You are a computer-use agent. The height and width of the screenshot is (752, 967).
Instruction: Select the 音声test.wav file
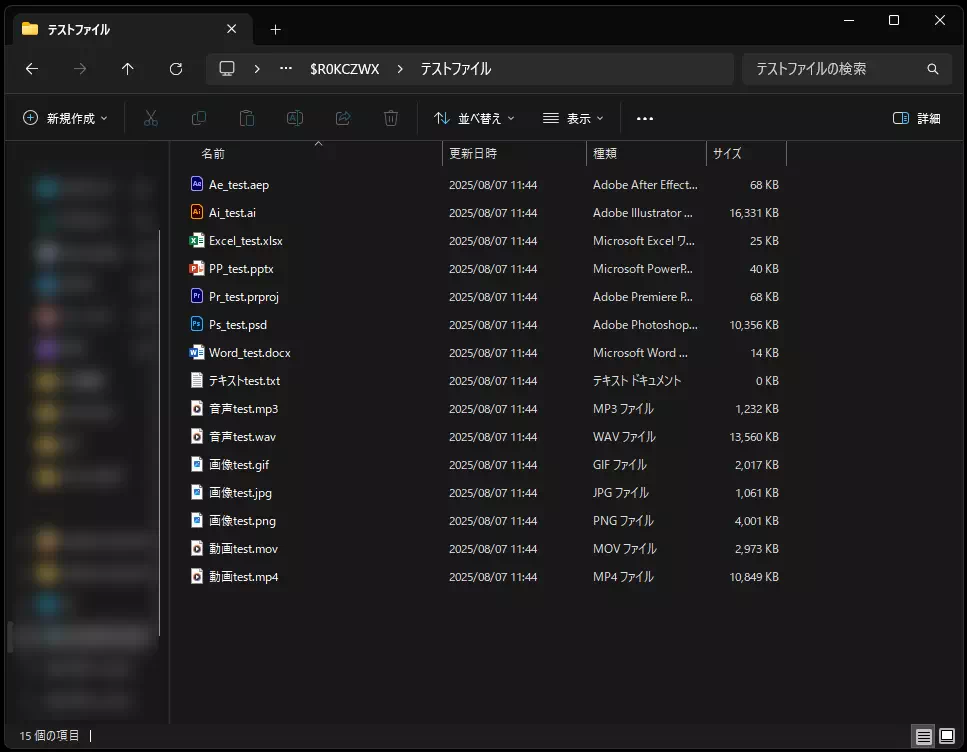click(242, 436)
